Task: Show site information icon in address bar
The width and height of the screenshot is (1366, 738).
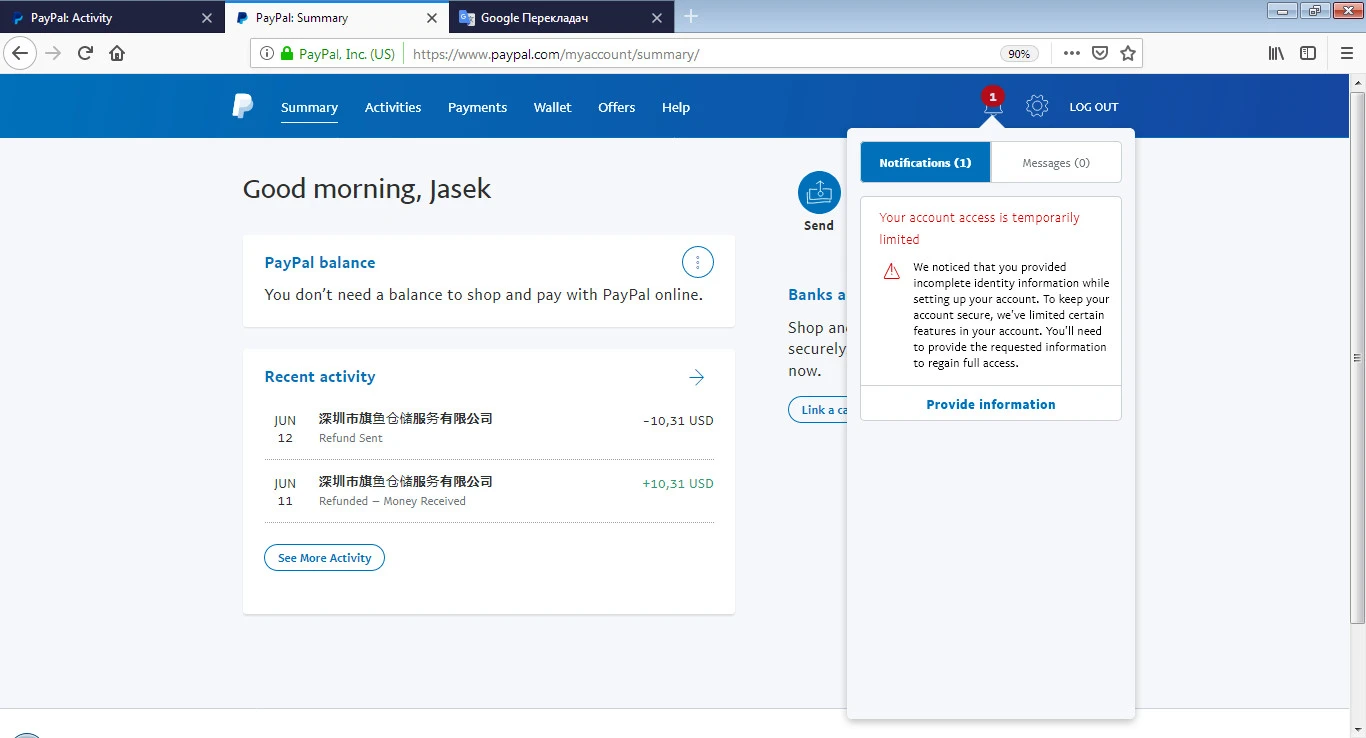Action: 267,54
